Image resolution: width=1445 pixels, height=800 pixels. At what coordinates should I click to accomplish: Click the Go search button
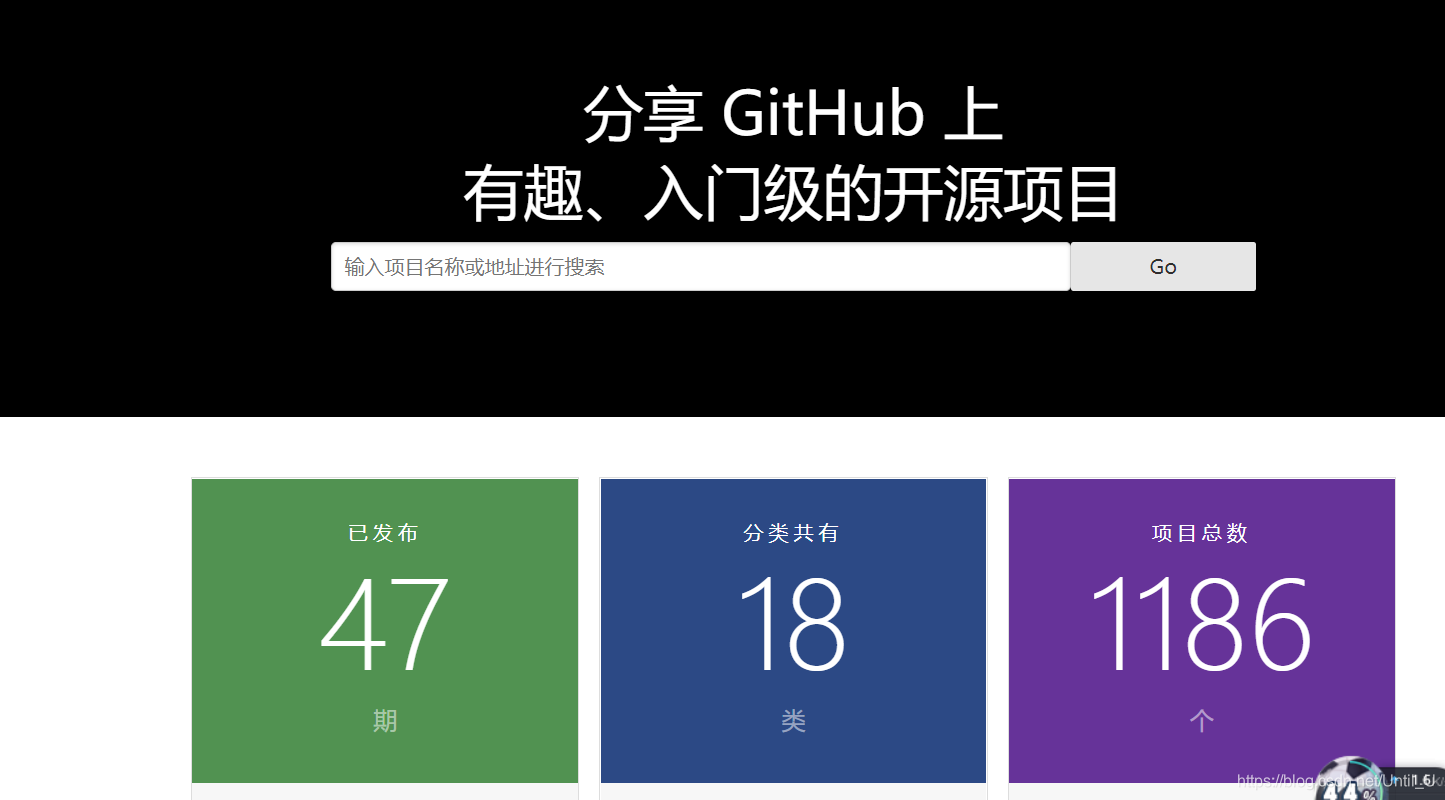coord(1163,267)
